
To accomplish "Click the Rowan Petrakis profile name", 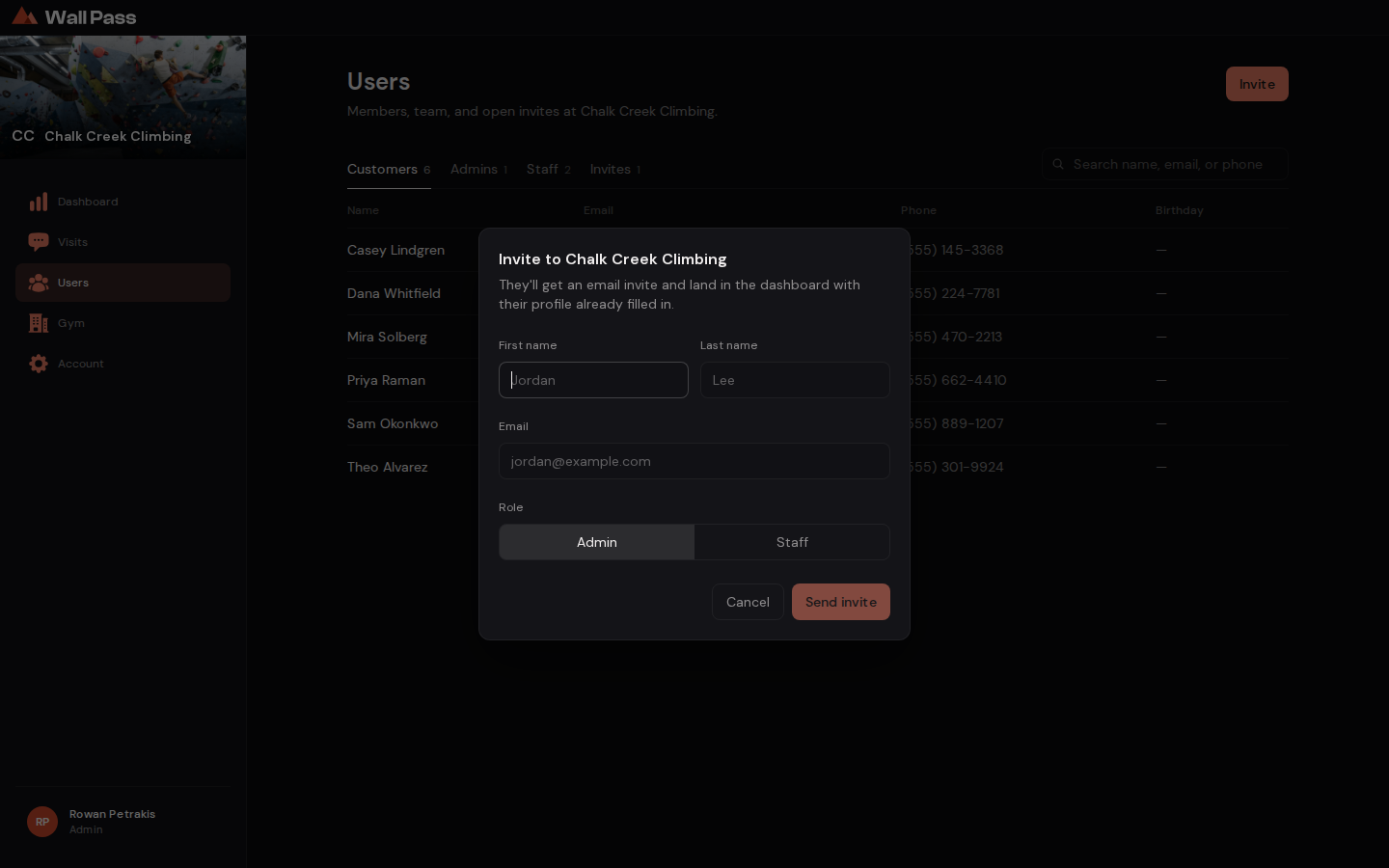I will 112,814.
